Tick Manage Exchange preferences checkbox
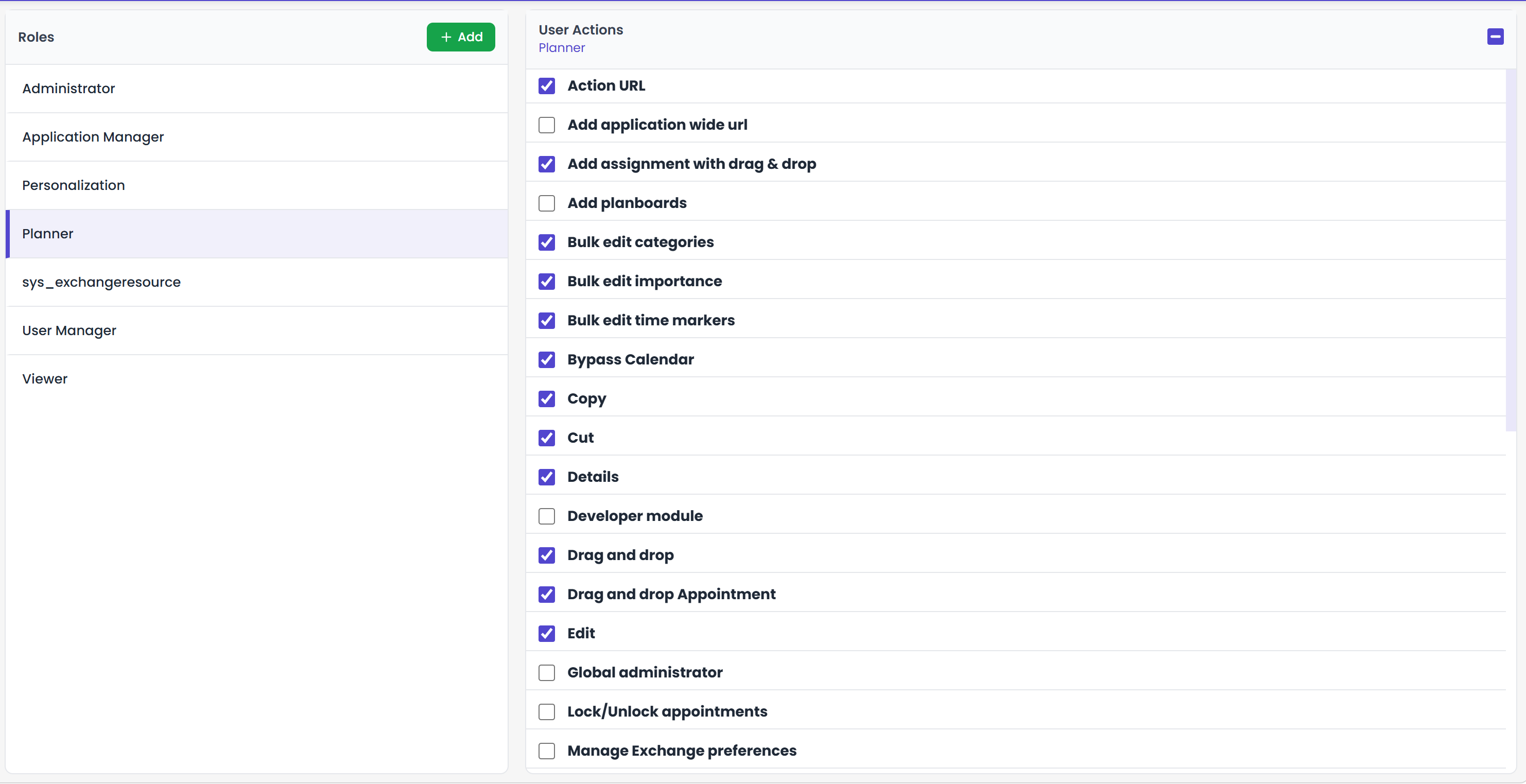 point(547,750)
